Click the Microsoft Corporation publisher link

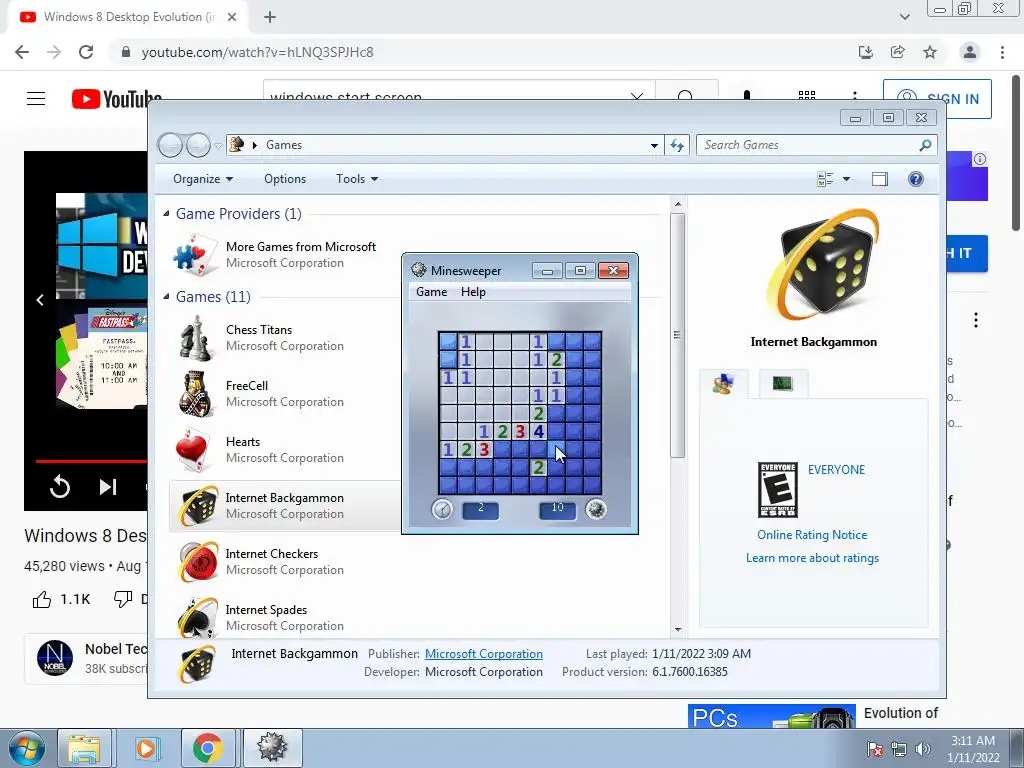click(x=484, y=654)
